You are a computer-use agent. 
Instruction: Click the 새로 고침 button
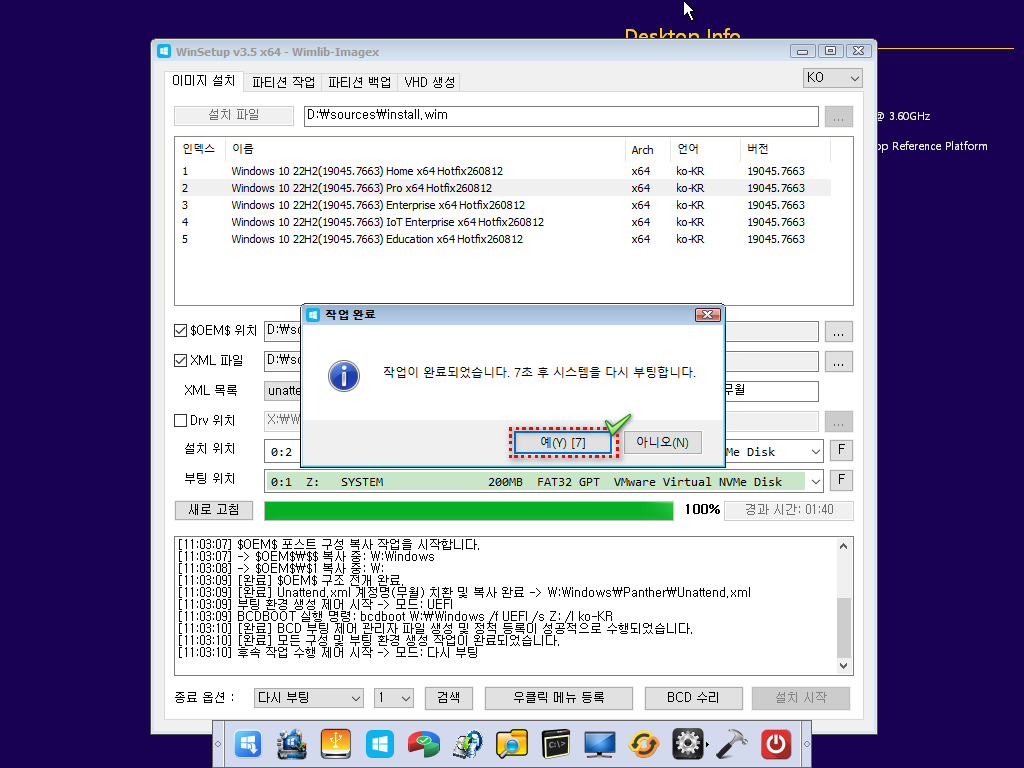[214, 510]
